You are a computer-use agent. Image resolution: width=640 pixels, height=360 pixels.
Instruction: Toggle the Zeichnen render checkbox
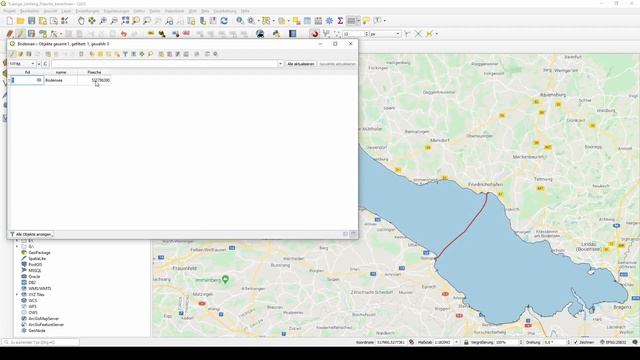pos(576,342)
